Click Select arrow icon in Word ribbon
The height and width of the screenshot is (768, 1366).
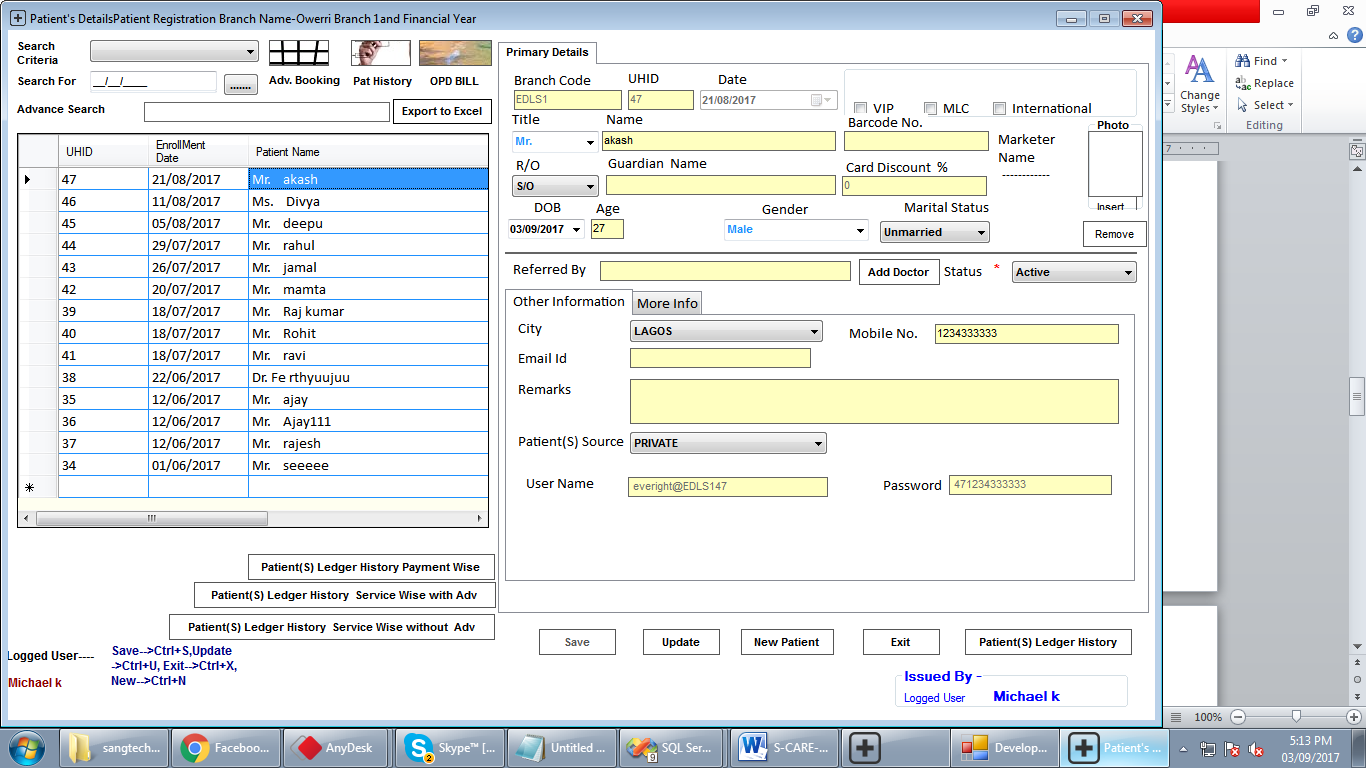[1243, 105]
